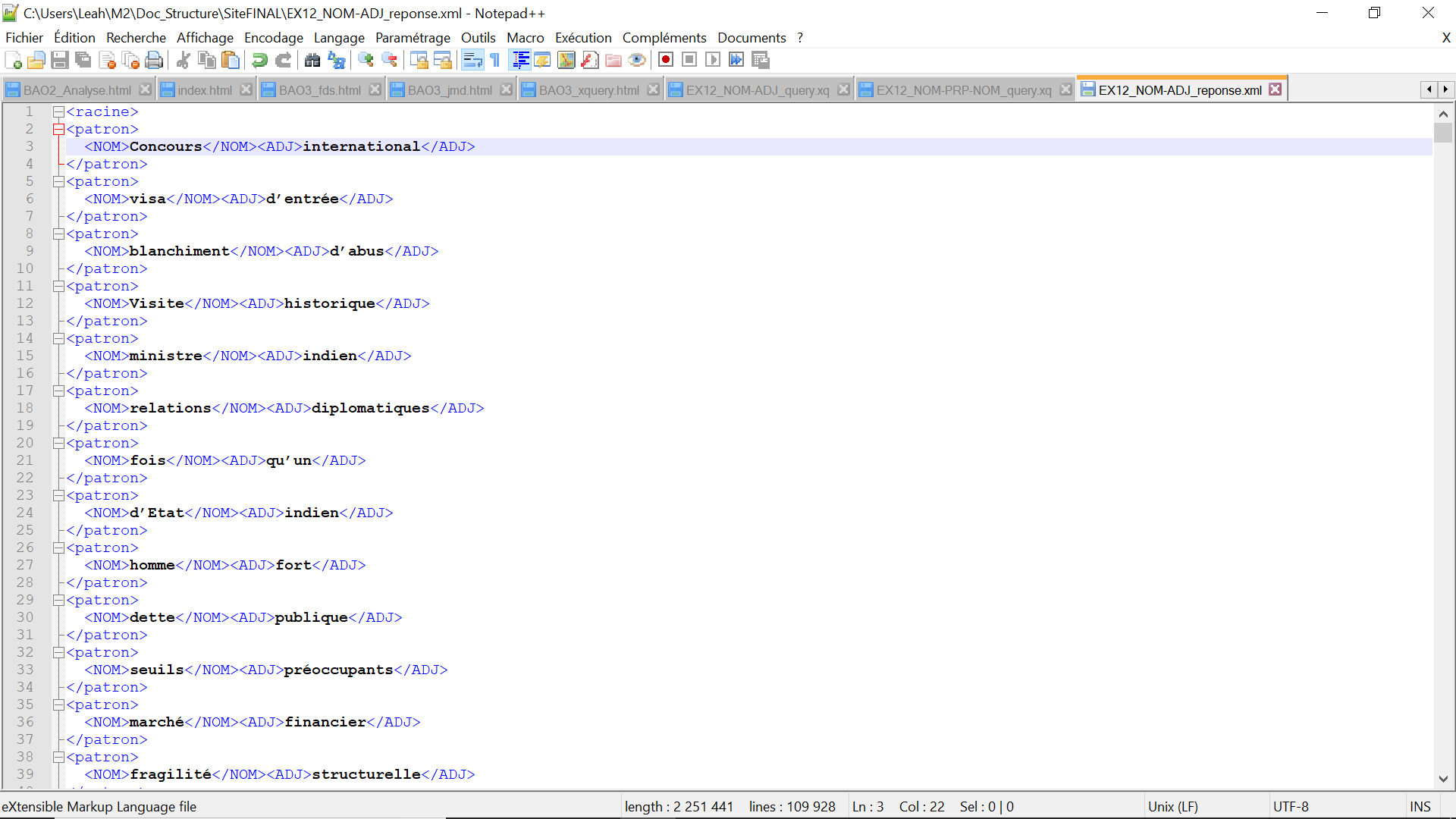Collapse the patron fold on line 38
This screenshot has width=1456, height=819.
[x=58, y=758]
